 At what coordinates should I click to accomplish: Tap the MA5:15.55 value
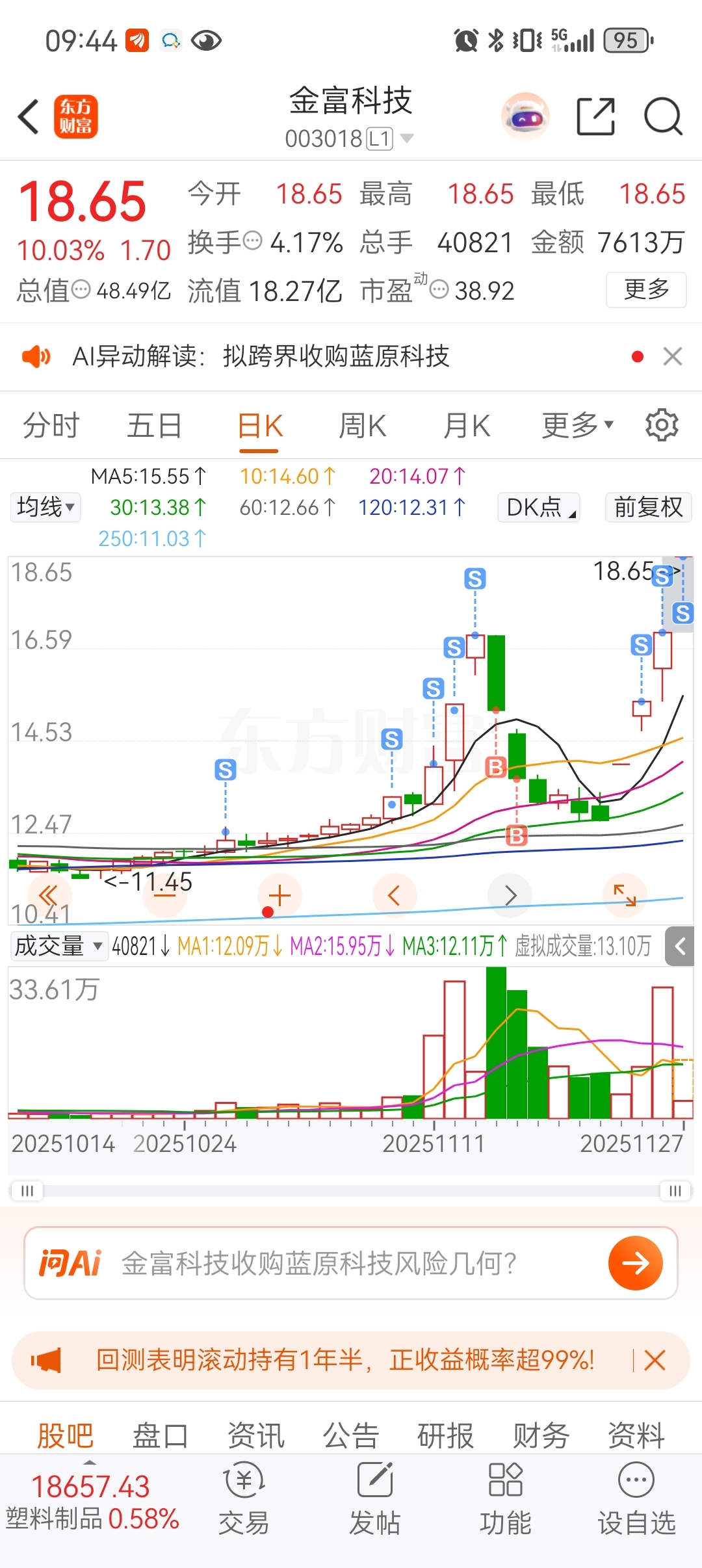148,476
